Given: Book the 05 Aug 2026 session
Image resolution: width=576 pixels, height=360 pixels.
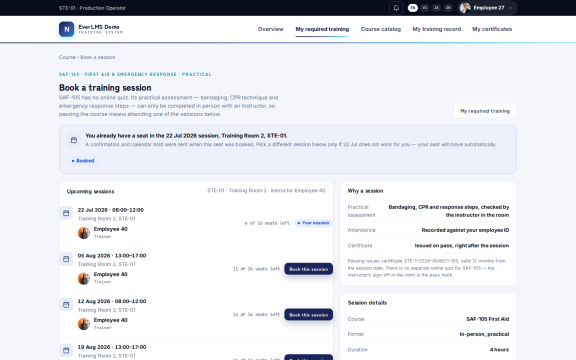Looking at the screenshot, I should (x=309, y=269).
